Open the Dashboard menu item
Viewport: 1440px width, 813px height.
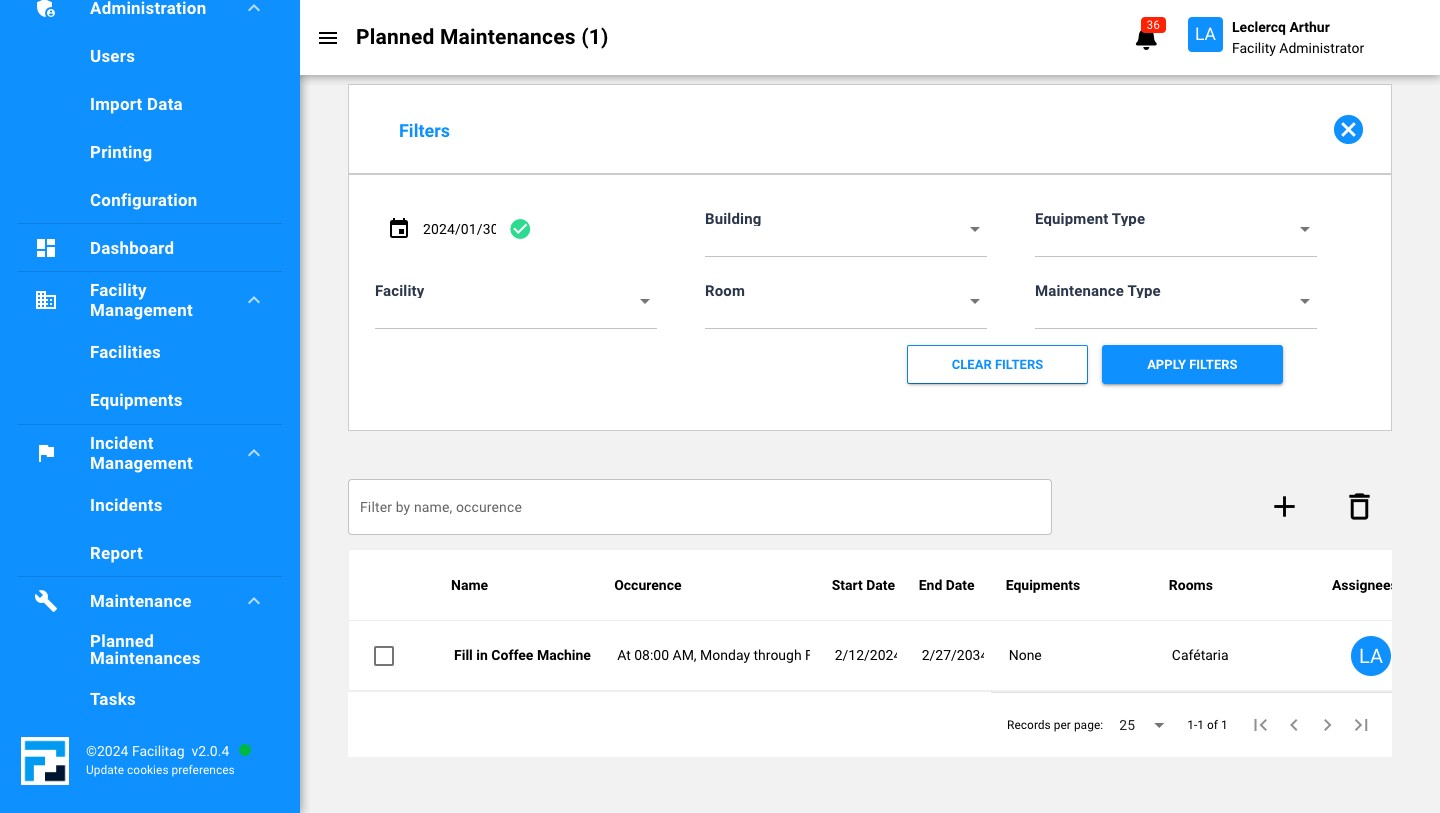(x=132, y=248)
